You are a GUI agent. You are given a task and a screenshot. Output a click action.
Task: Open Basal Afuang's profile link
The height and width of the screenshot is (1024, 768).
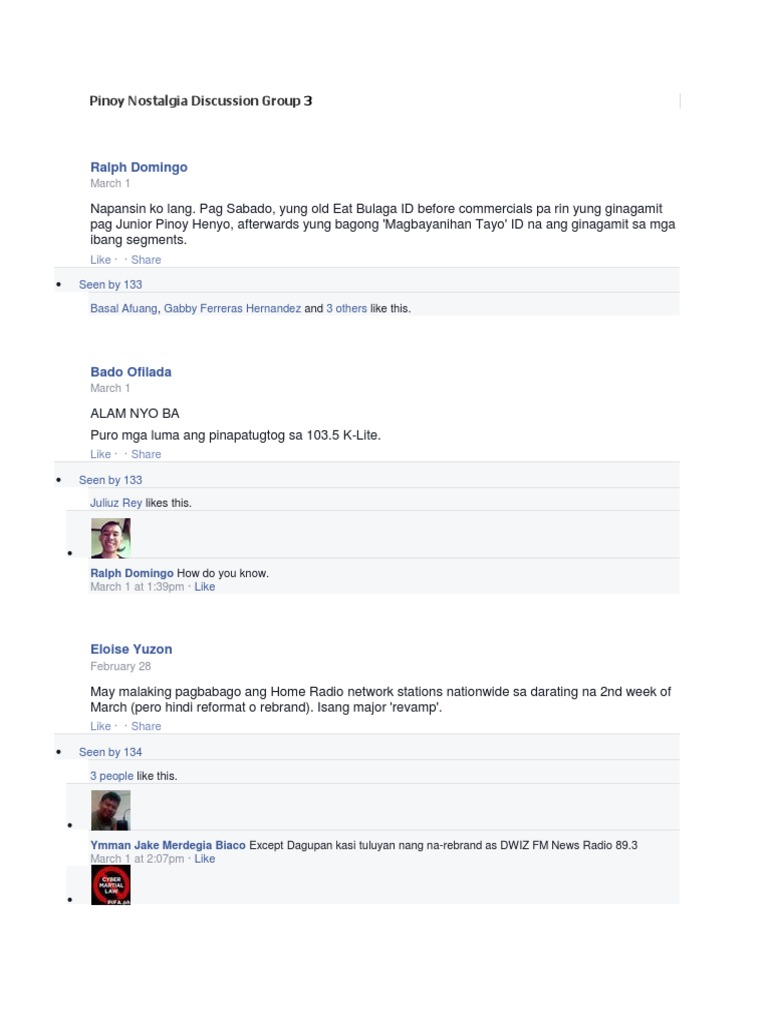[123, 308]
